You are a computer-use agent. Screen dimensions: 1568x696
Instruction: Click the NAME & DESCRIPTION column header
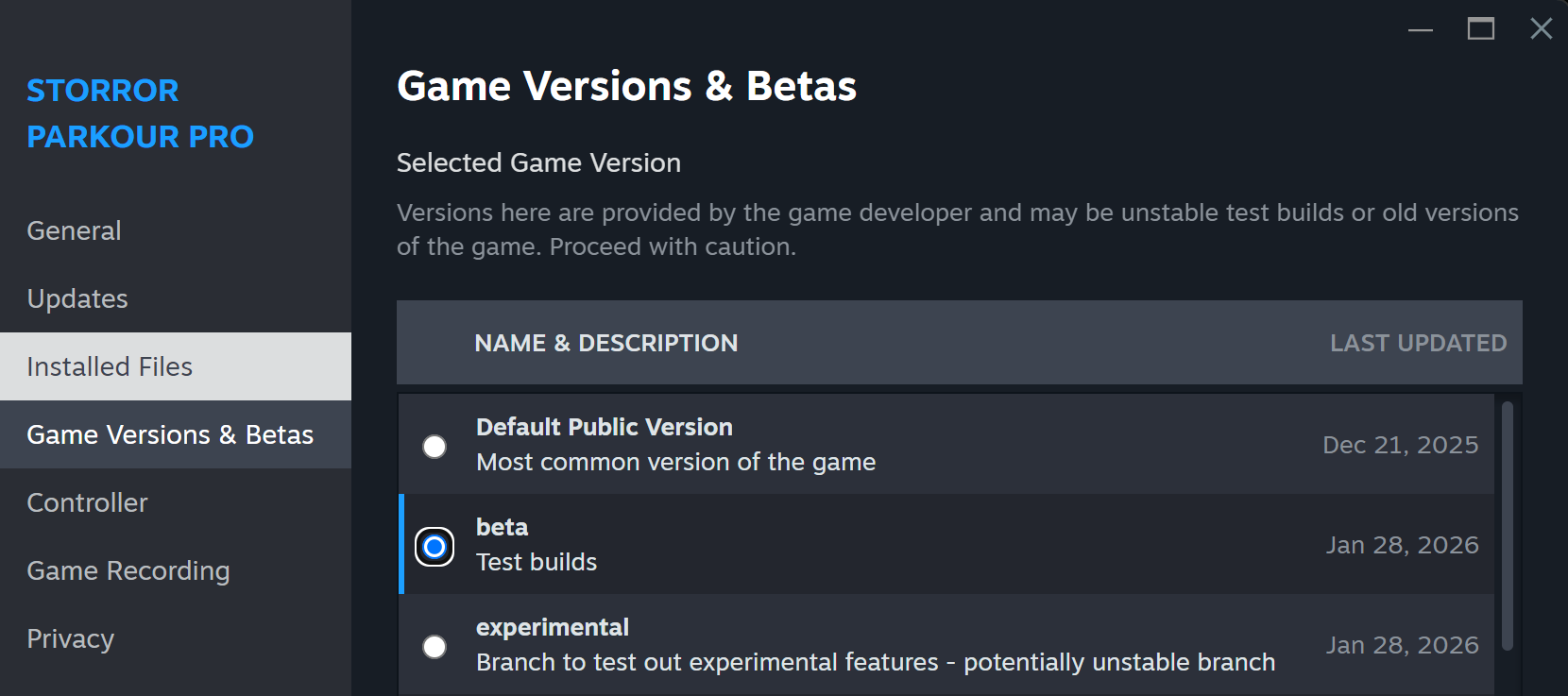605,343
